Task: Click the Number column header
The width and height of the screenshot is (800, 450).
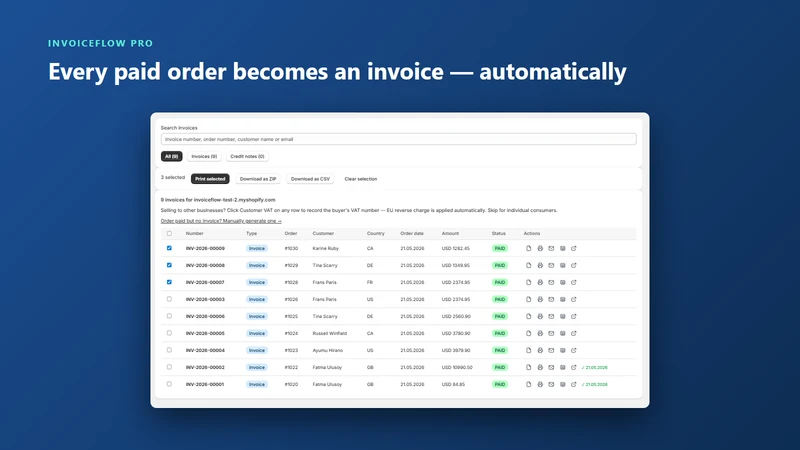Action: [x=194, y=234]
